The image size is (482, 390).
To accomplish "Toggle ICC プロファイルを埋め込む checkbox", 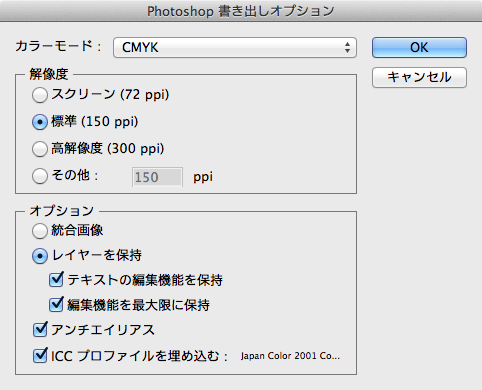I will tap(40, 355).
